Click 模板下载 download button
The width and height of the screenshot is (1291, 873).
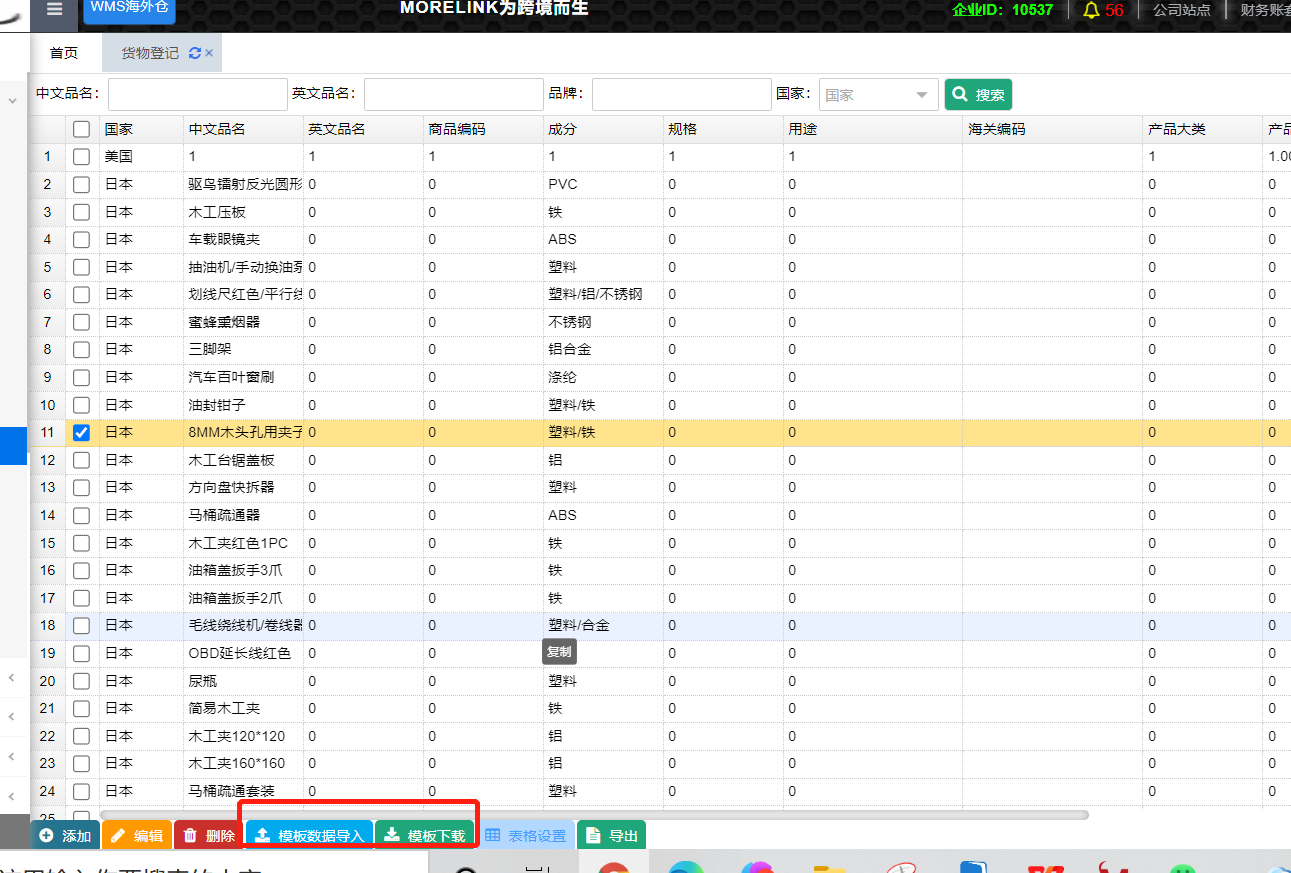(x=425, y=835)
